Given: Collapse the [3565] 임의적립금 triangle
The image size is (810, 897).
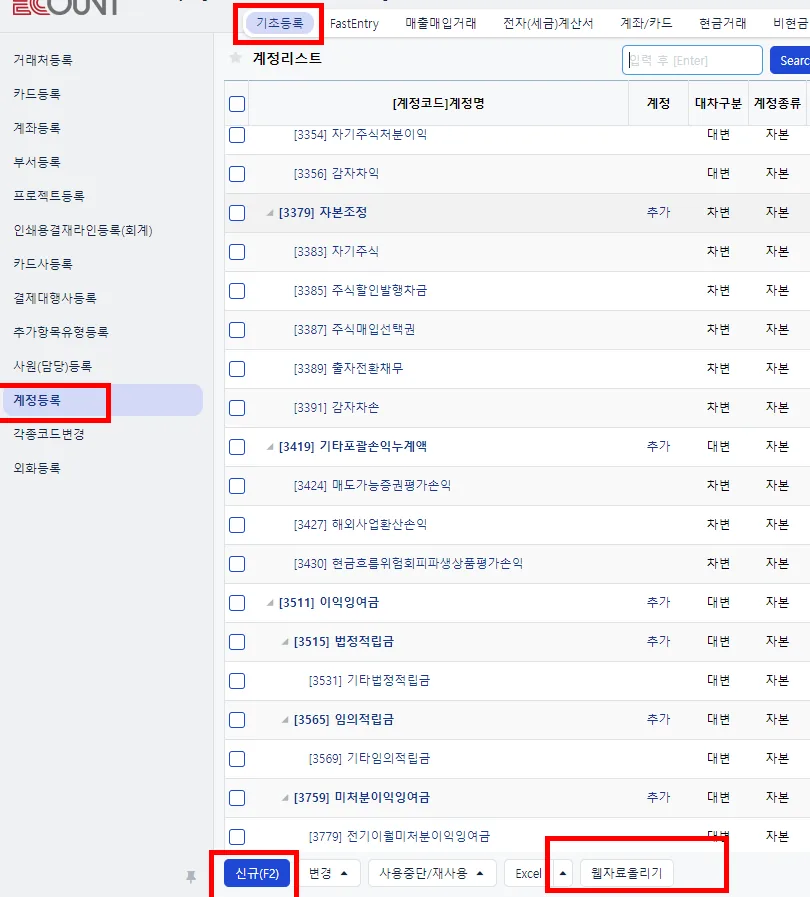Looking at the screenshot, I should point(285,720).
